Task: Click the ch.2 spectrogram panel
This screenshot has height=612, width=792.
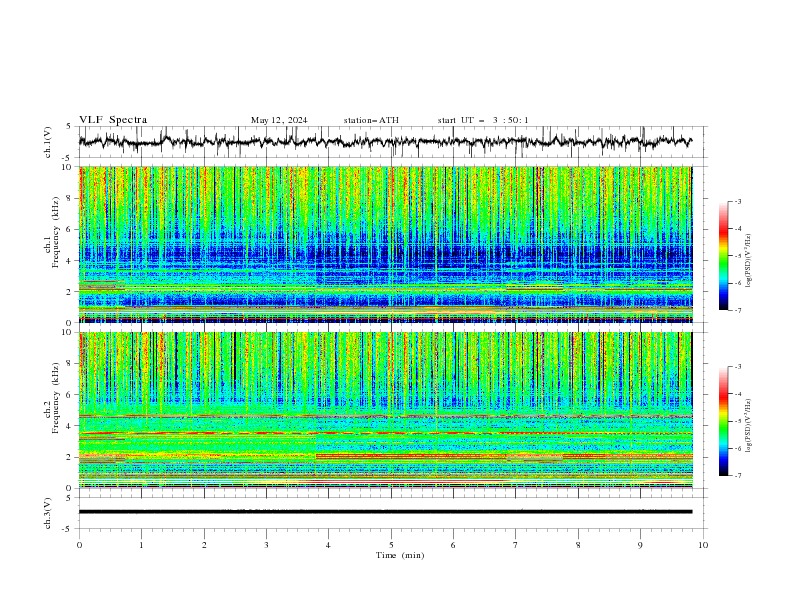Action: pyautogui.click(x=385, y=410)
